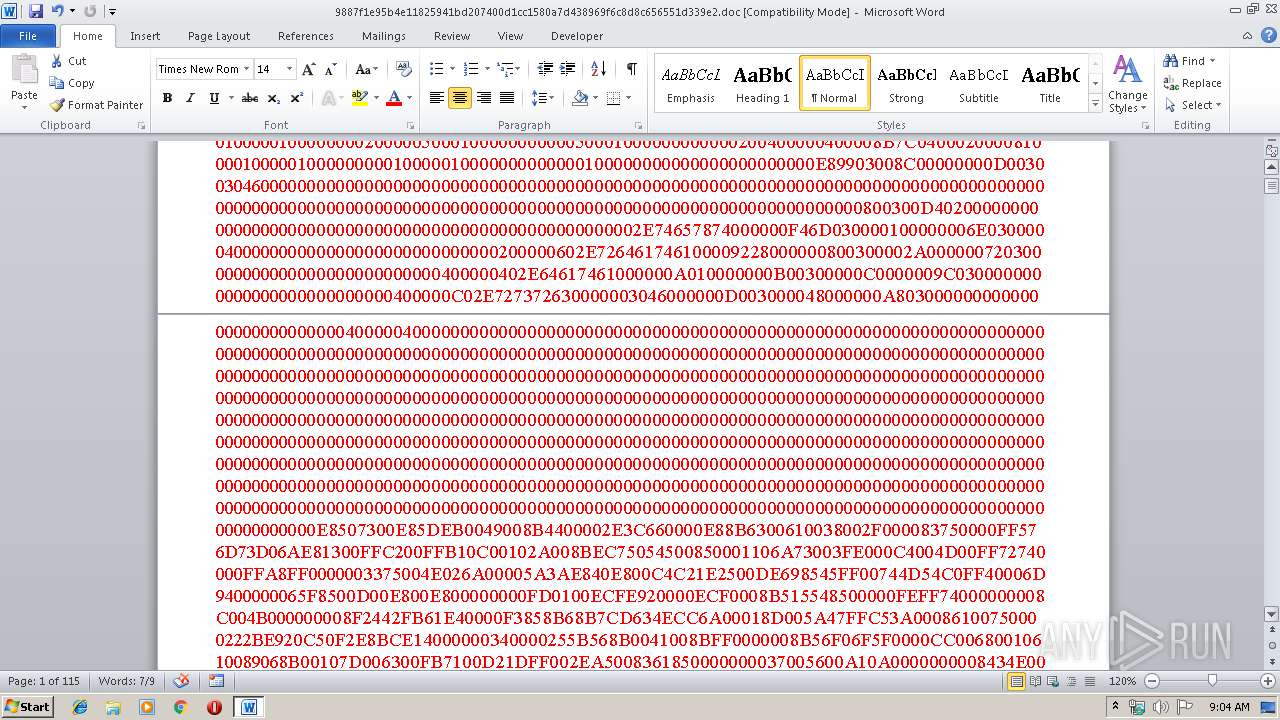The width and height of the screenshot is (1280, 720).
Task: Toggle Center alignment
Action: pos(460,98)
